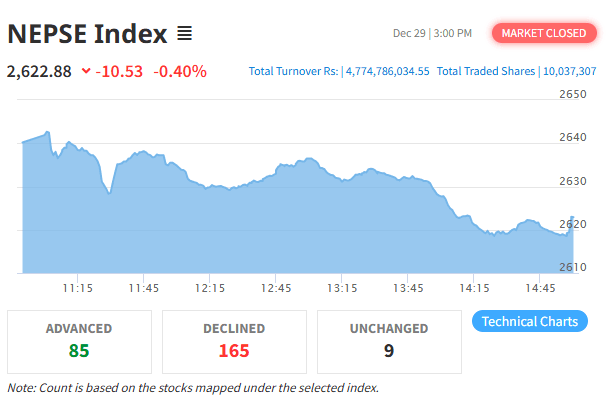Click the Dec 29 date label

409,34
